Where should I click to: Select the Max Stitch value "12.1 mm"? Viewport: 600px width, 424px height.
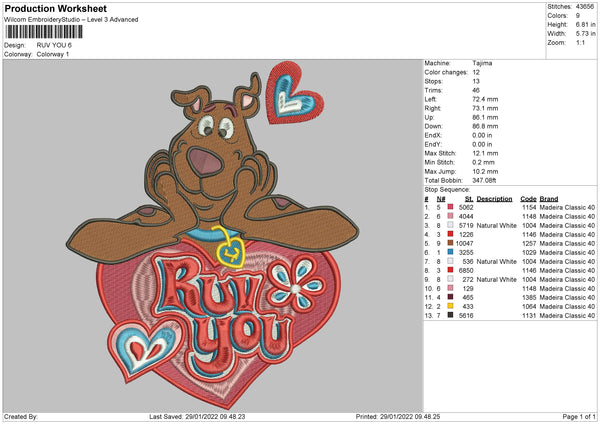tap(485, 153)
